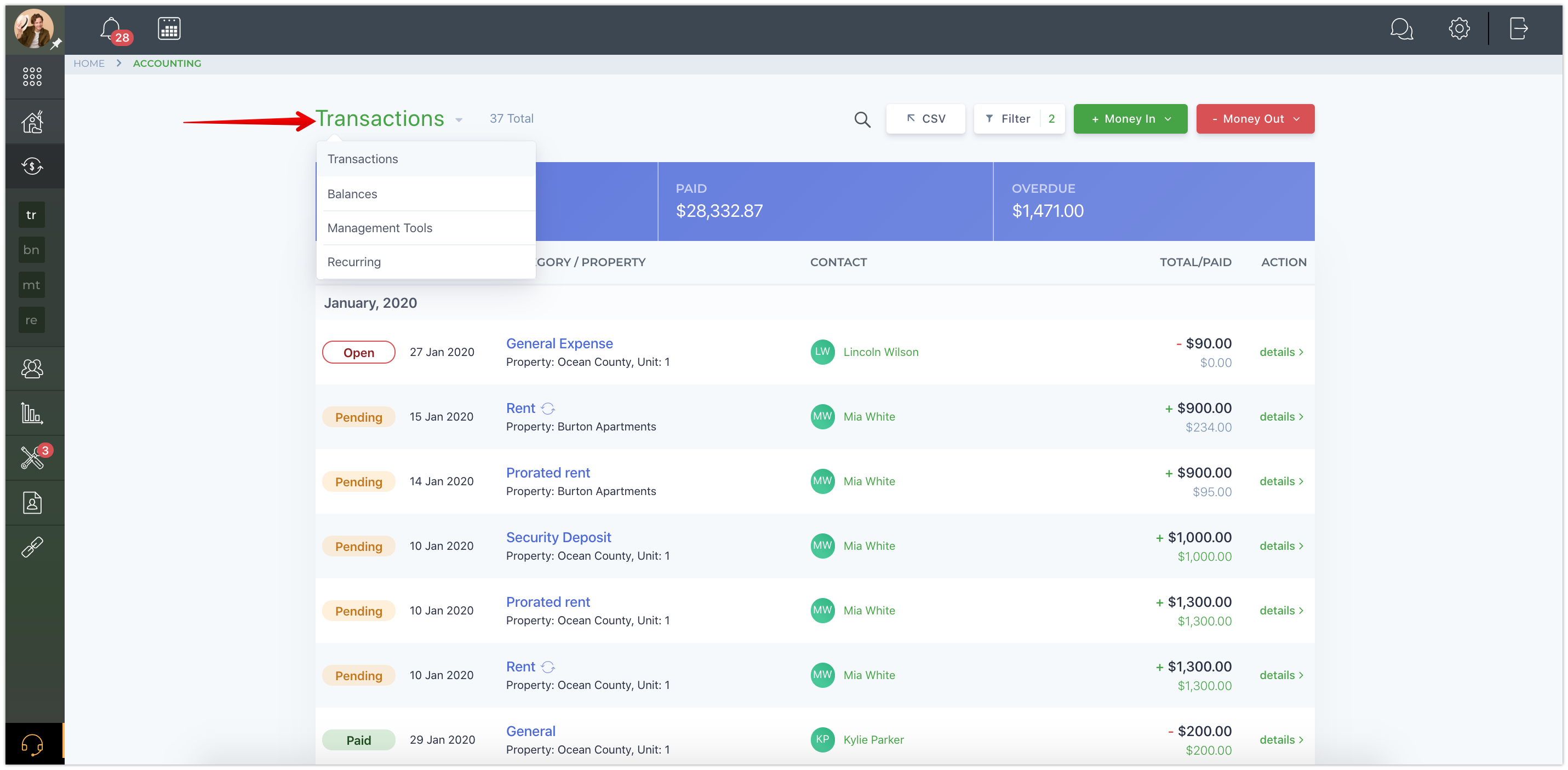
Task: Expand the Transactions title dropdown arrow
Action: click(459, 120)
